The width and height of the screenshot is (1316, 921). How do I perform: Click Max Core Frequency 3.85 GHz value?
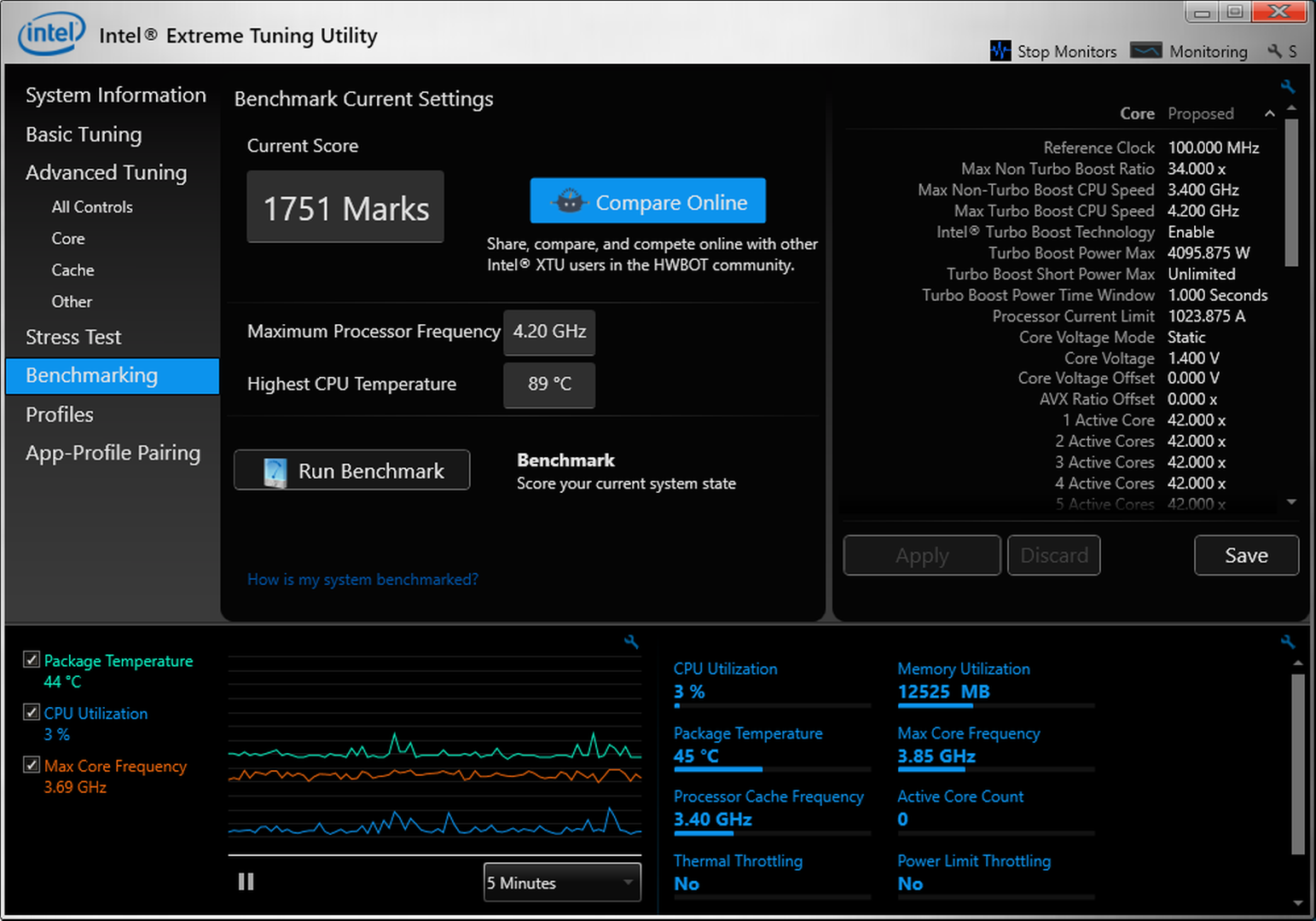click(936, 756)
